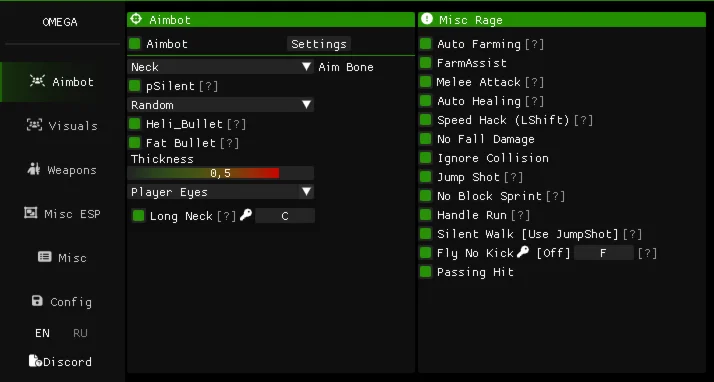Switch language to RU
Screen dimensions: 714x382
pyautogui.click(x=80, y=333)
